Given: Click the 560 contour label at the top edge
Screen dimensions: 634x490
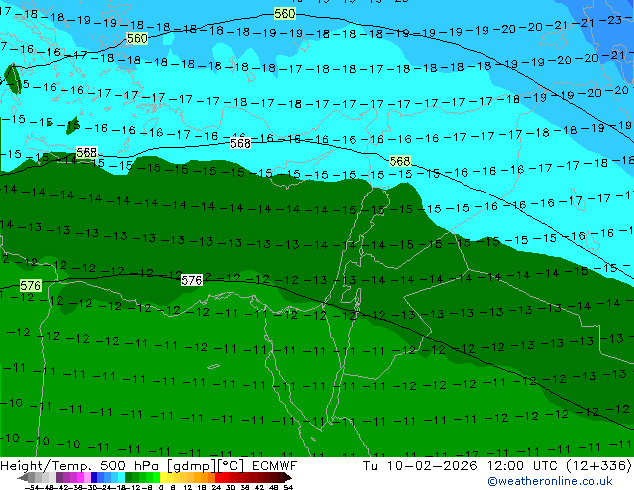Looking at the screenshot, I should pyautogui.click(x=285, y=14).
